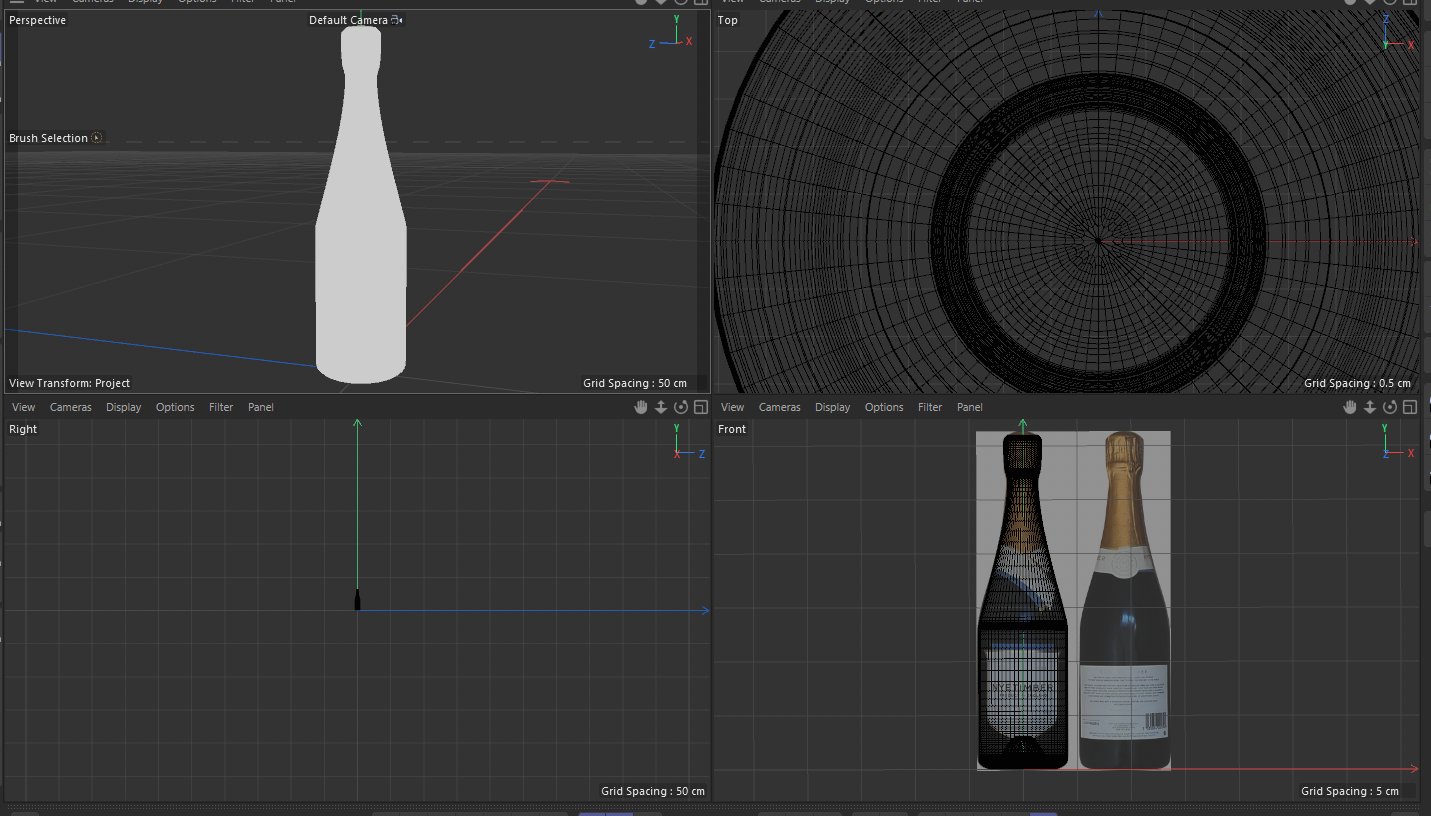Click the red X-axis arrowhead in Front view

1414,769
